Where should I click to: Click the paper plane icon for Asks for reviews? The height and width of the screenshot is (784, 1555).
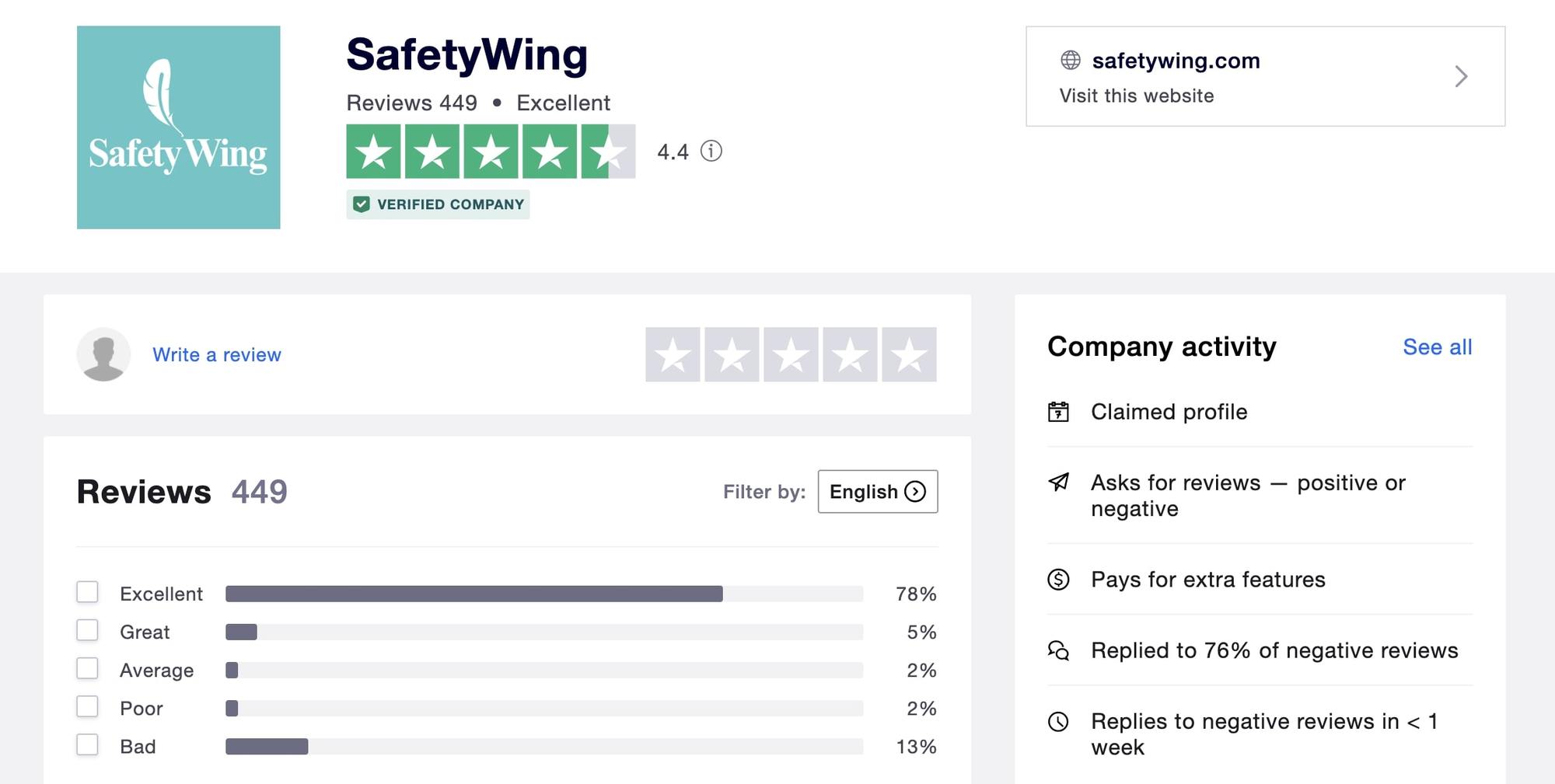1060,484
